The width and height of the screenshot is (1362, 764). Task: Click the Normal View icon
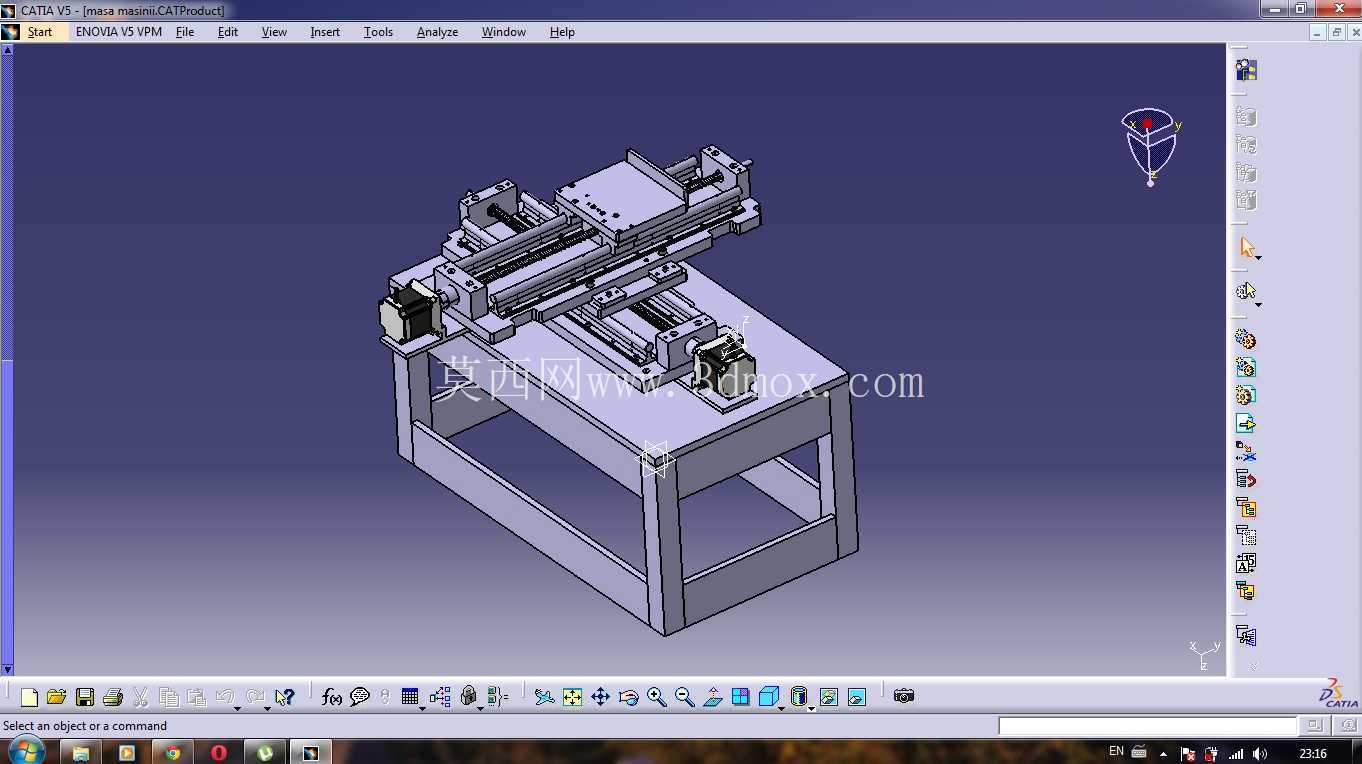point(713,697)
